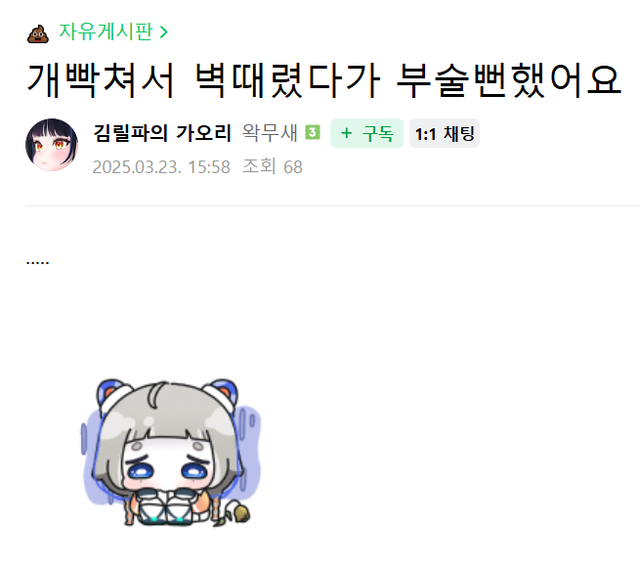
Task: Start a 1:1 채팅 with the author
Action: click(x=444, y=133)
